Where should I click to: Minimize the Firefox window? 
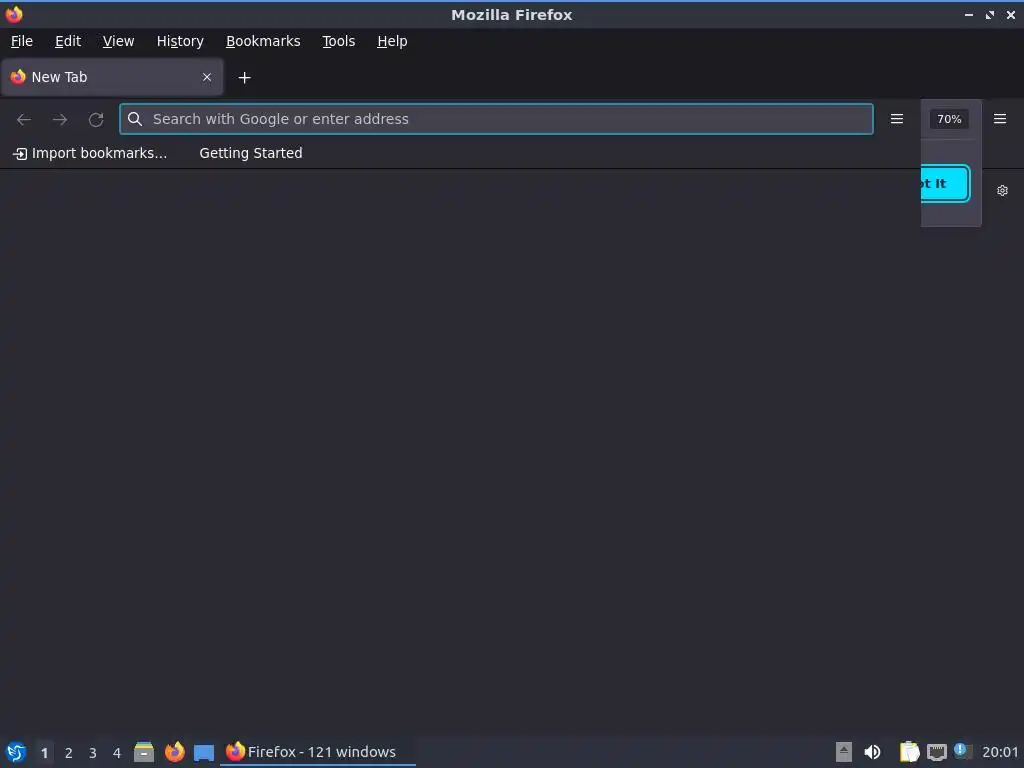pos(968,14)
